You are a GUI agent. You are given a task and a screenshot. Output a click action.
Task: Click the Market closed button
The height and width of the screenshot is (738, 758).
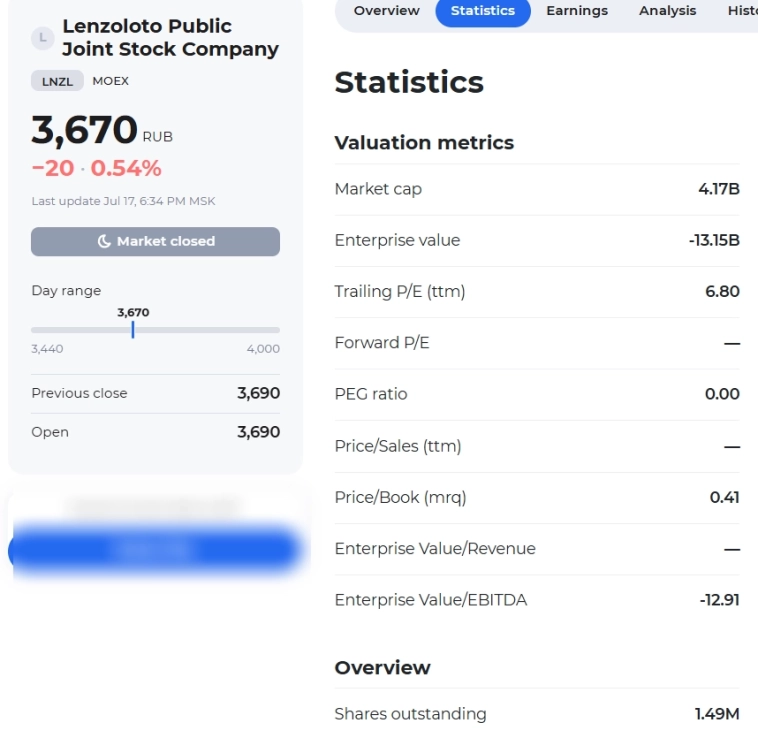coord(155,241)
